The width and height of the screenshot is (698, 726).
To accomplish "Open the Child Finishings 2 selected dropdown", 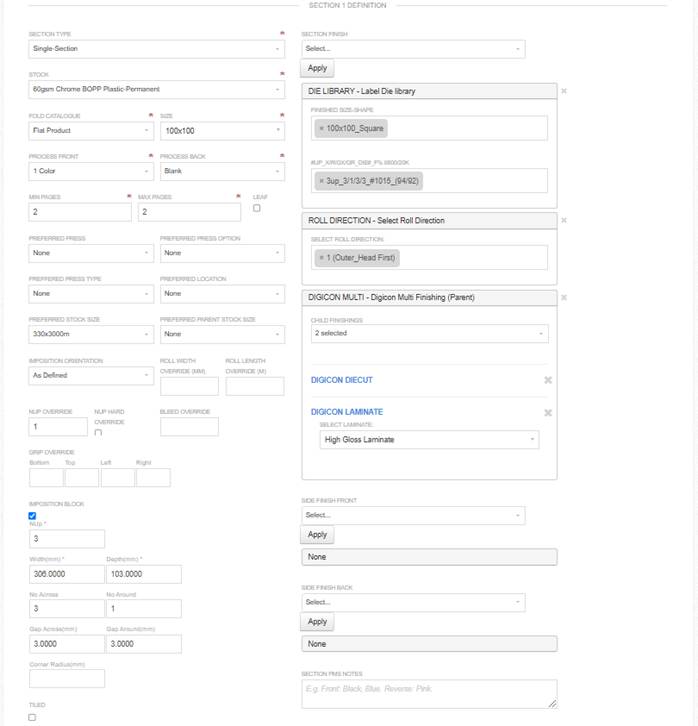I will pyautogui.click(x=430, y=333).
